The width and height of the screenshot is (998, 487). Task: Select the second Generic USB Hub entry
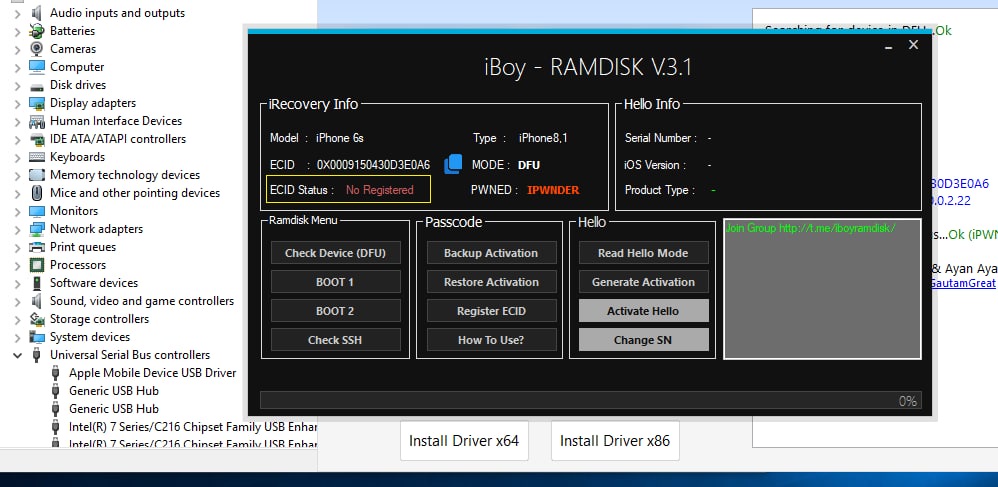tap(113, 409)
